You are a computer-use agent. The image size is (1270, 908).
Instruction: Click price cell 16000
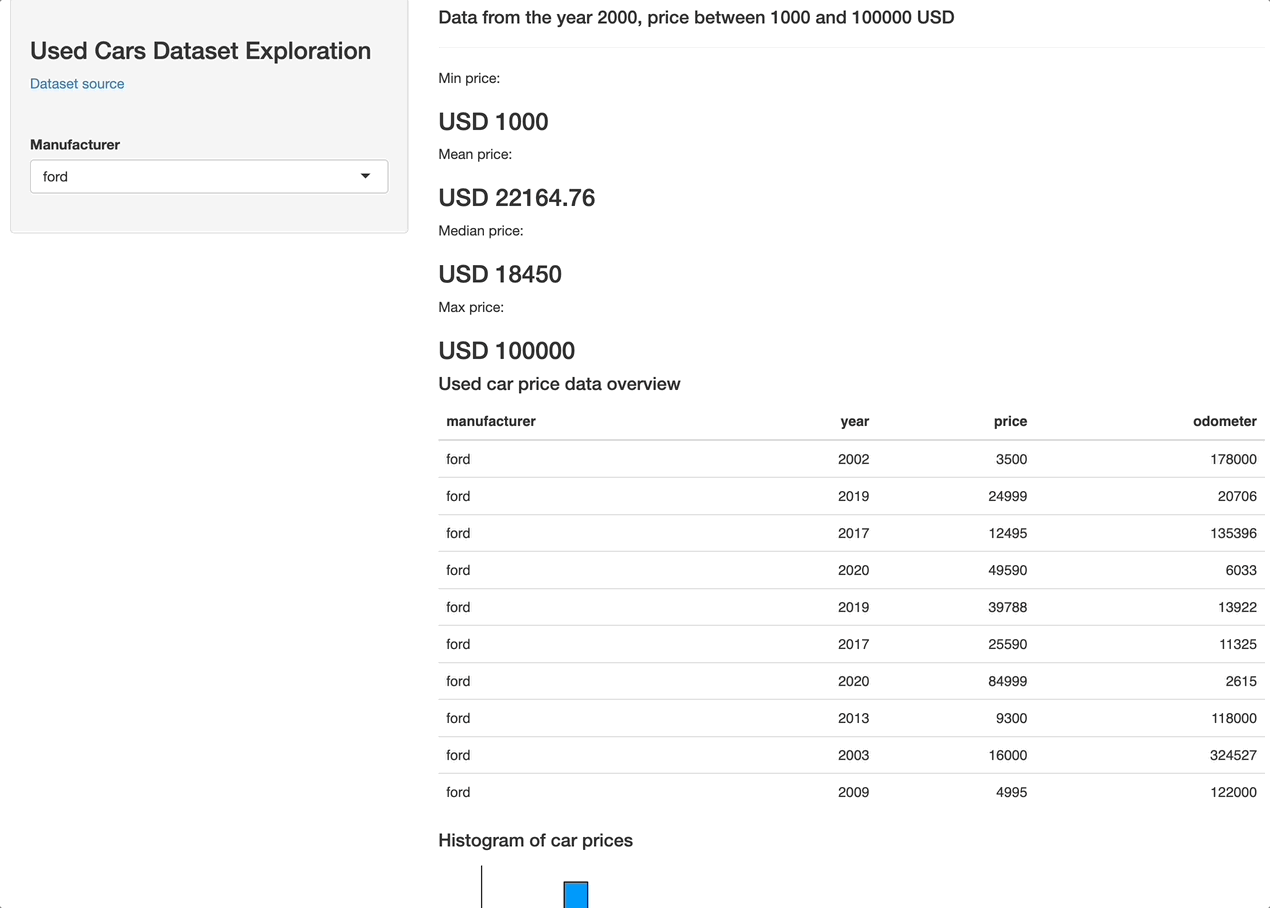click(1008, 755)
